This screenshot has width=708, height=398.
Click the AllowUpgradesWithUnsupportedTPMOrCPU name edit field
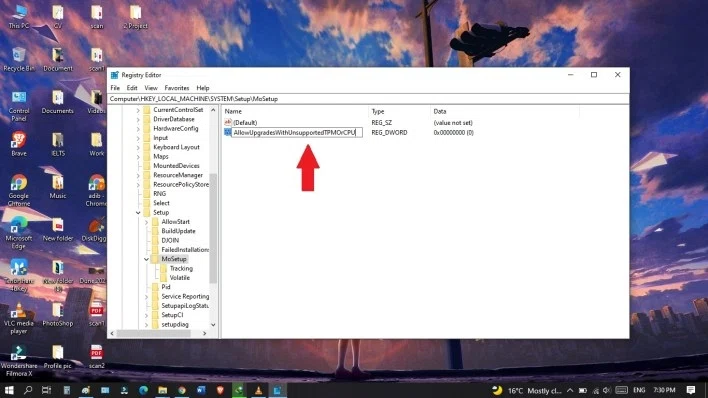pyautogui.click(x=297, y=132)
